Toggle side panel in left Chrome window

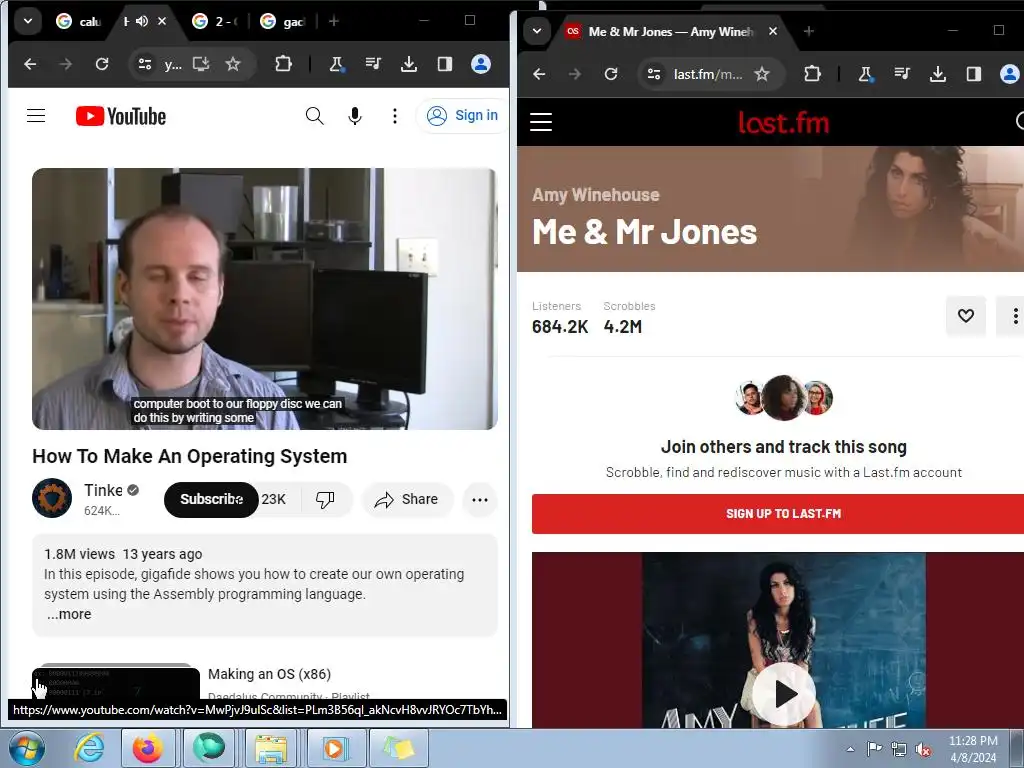(445, 64)
